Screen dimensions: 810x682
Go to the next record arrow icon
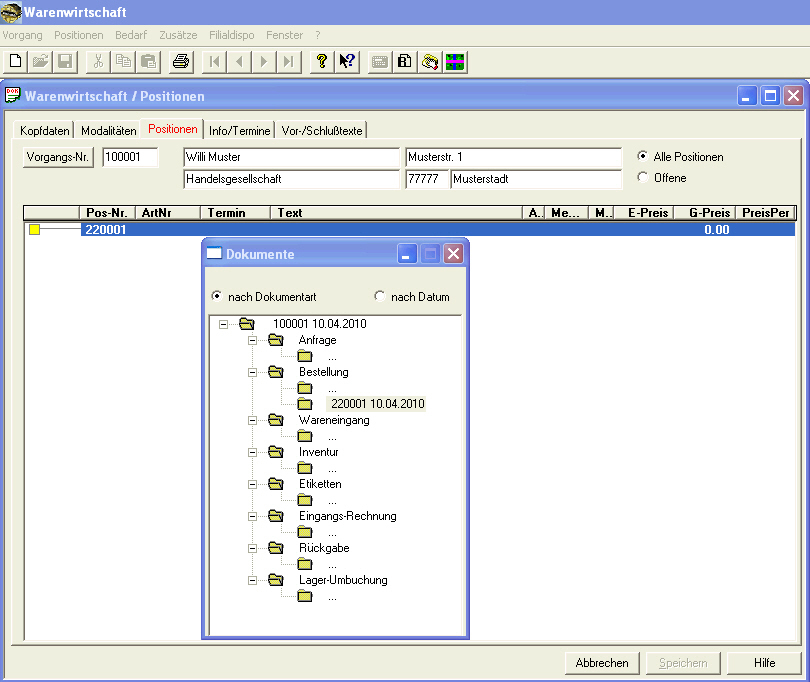point(263,61)
